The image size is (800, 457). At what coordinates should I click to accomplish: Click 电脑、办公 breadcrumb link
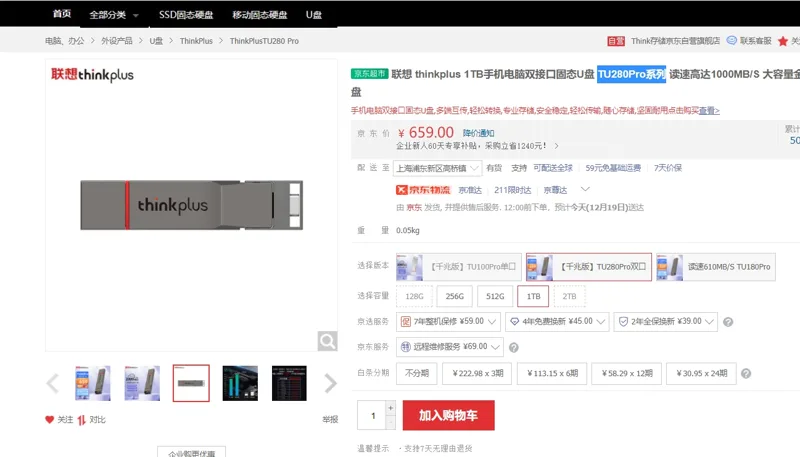(x=64, y=41)
